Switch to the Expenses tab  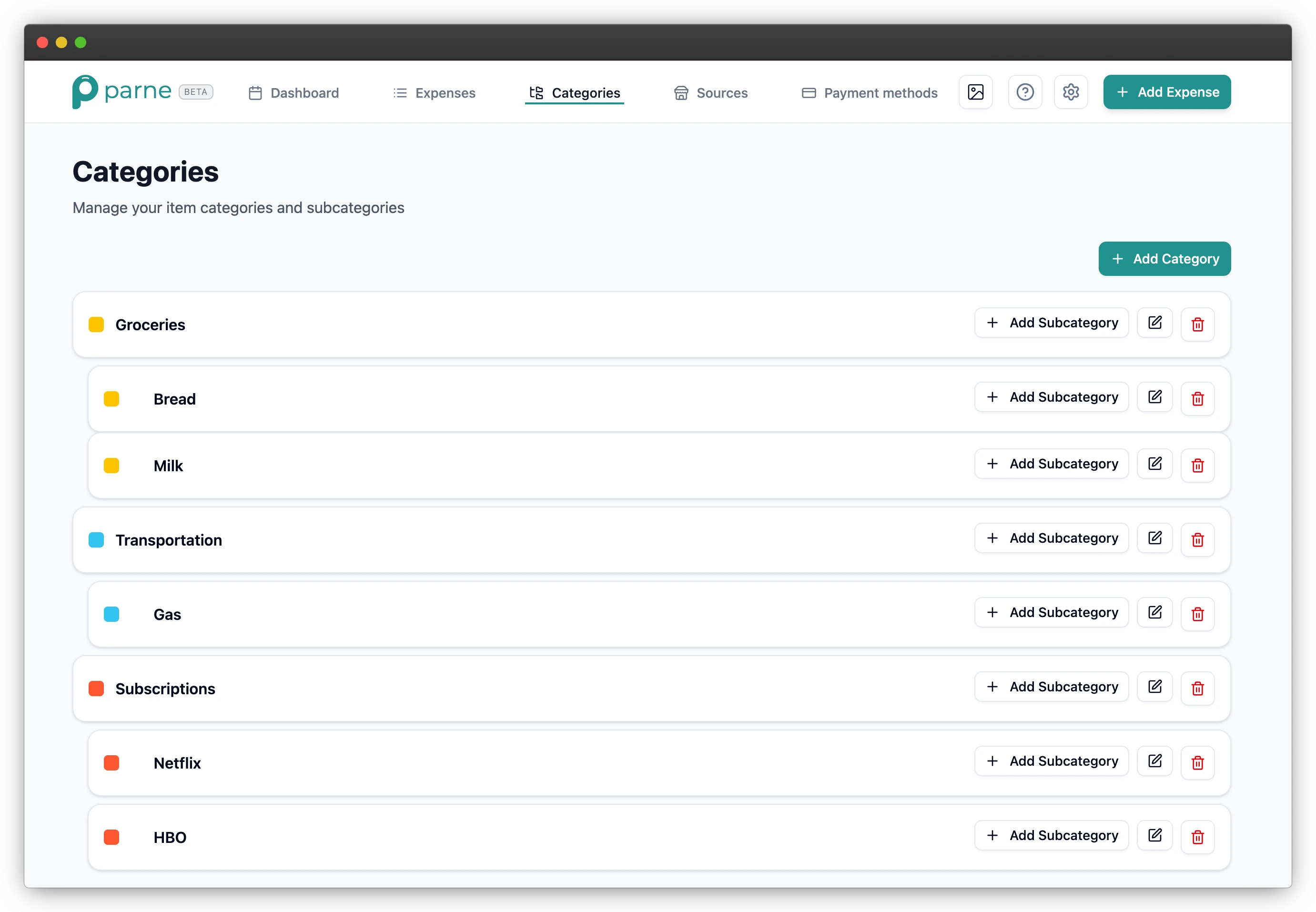(x=434, y=92)
